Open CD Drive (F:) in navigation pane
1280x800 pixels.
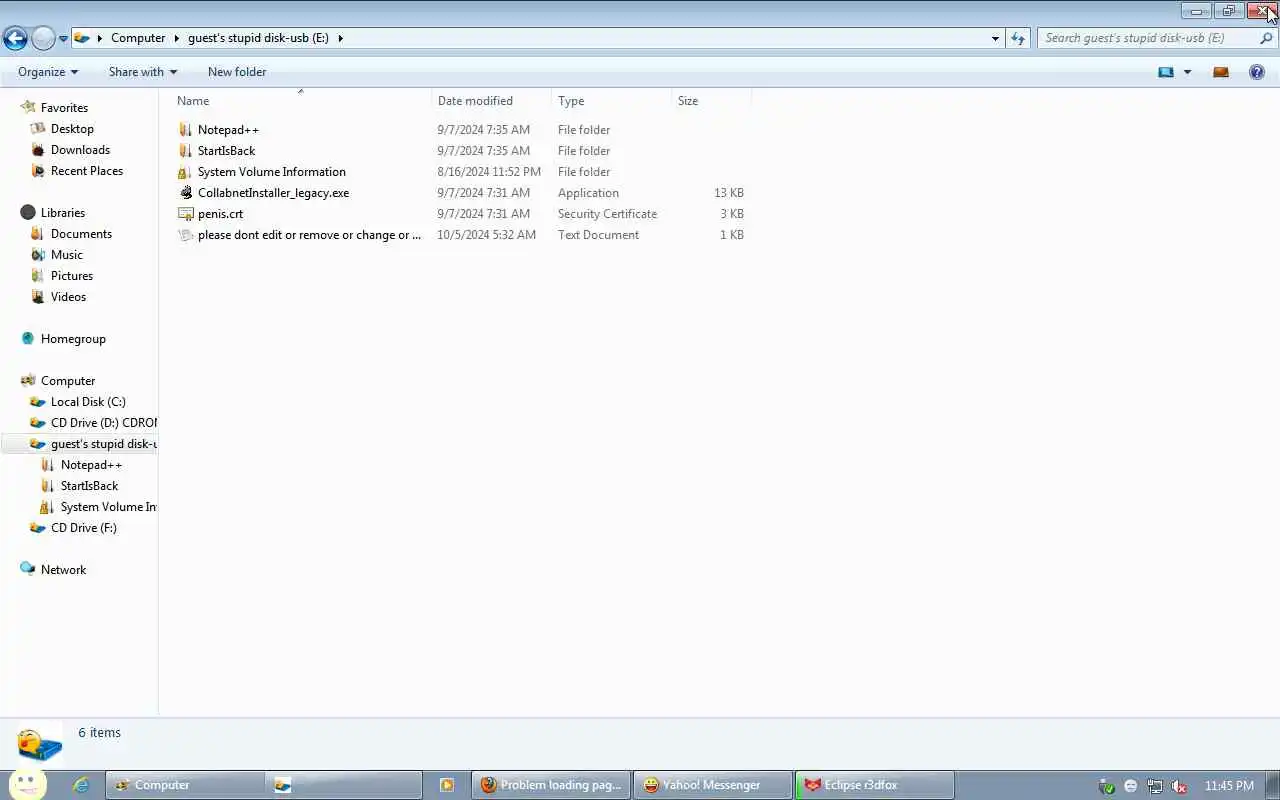click(83, 528)
